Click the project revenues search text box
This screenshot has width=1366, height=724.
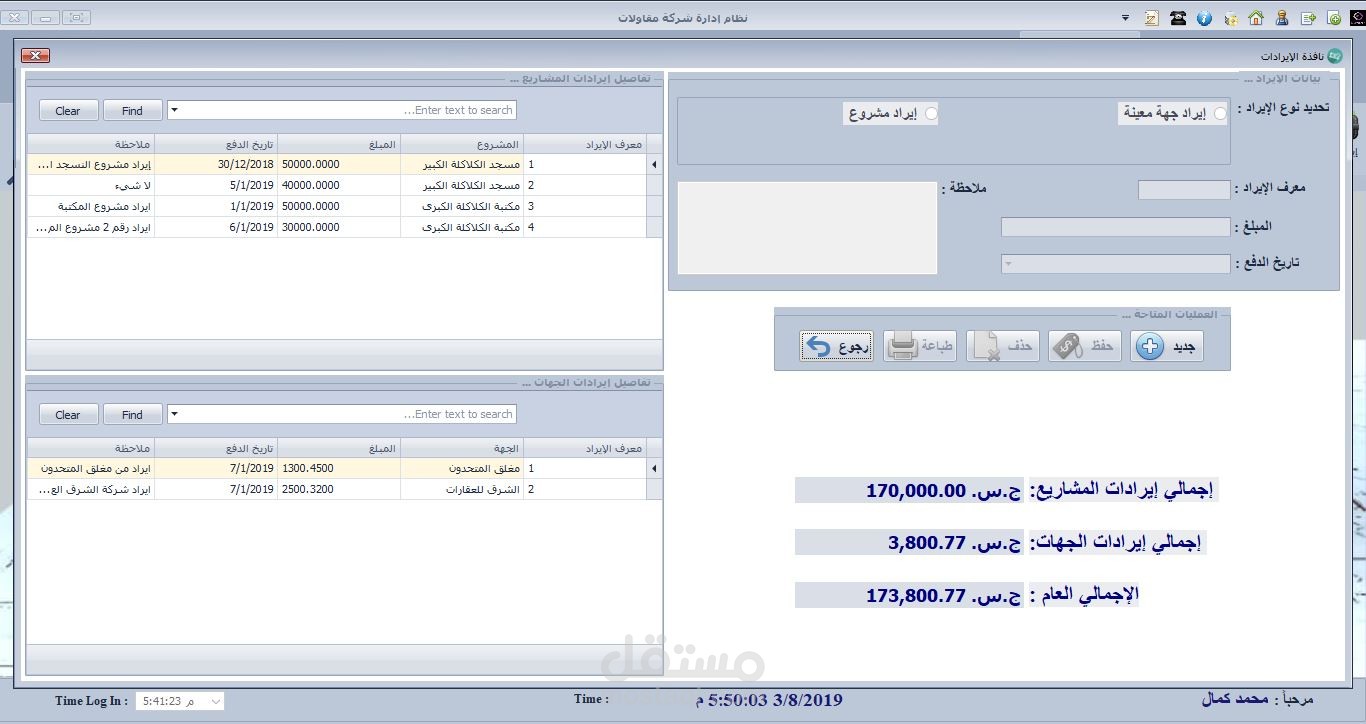(348, 110)
